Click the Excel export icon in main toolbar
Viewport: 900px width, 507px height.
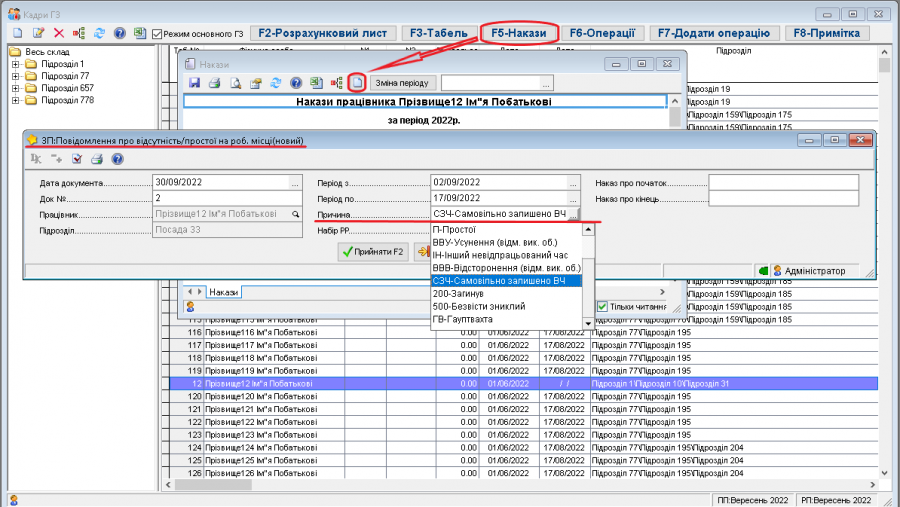pos(139,33)
